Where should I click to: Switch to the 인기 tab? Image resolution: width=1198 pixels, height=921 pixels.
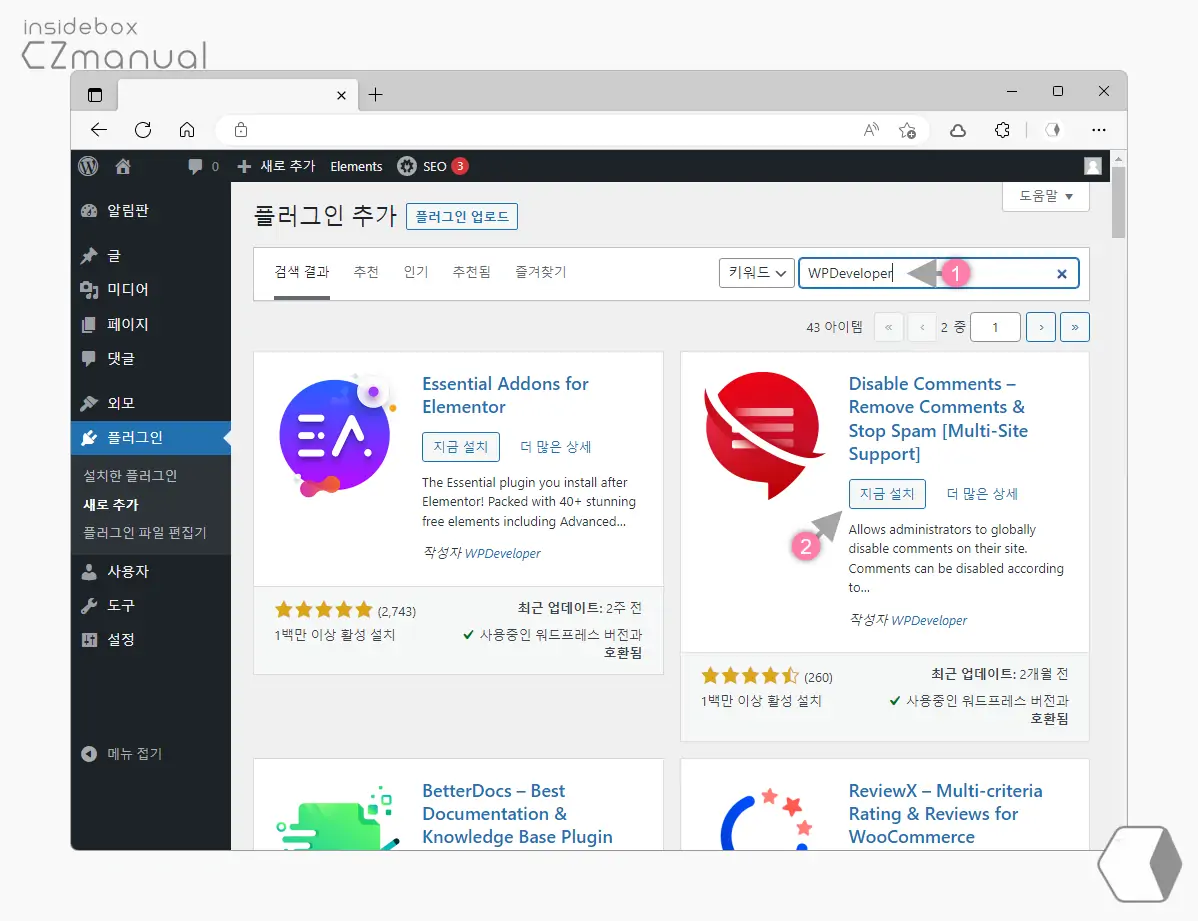[416, 272]
